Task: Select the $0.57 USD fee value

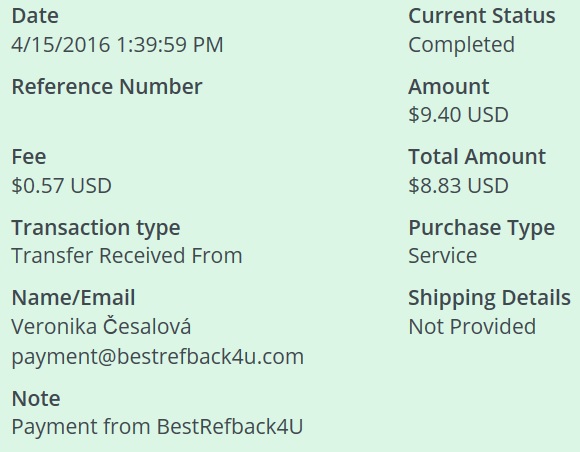Action: point(61,186)
